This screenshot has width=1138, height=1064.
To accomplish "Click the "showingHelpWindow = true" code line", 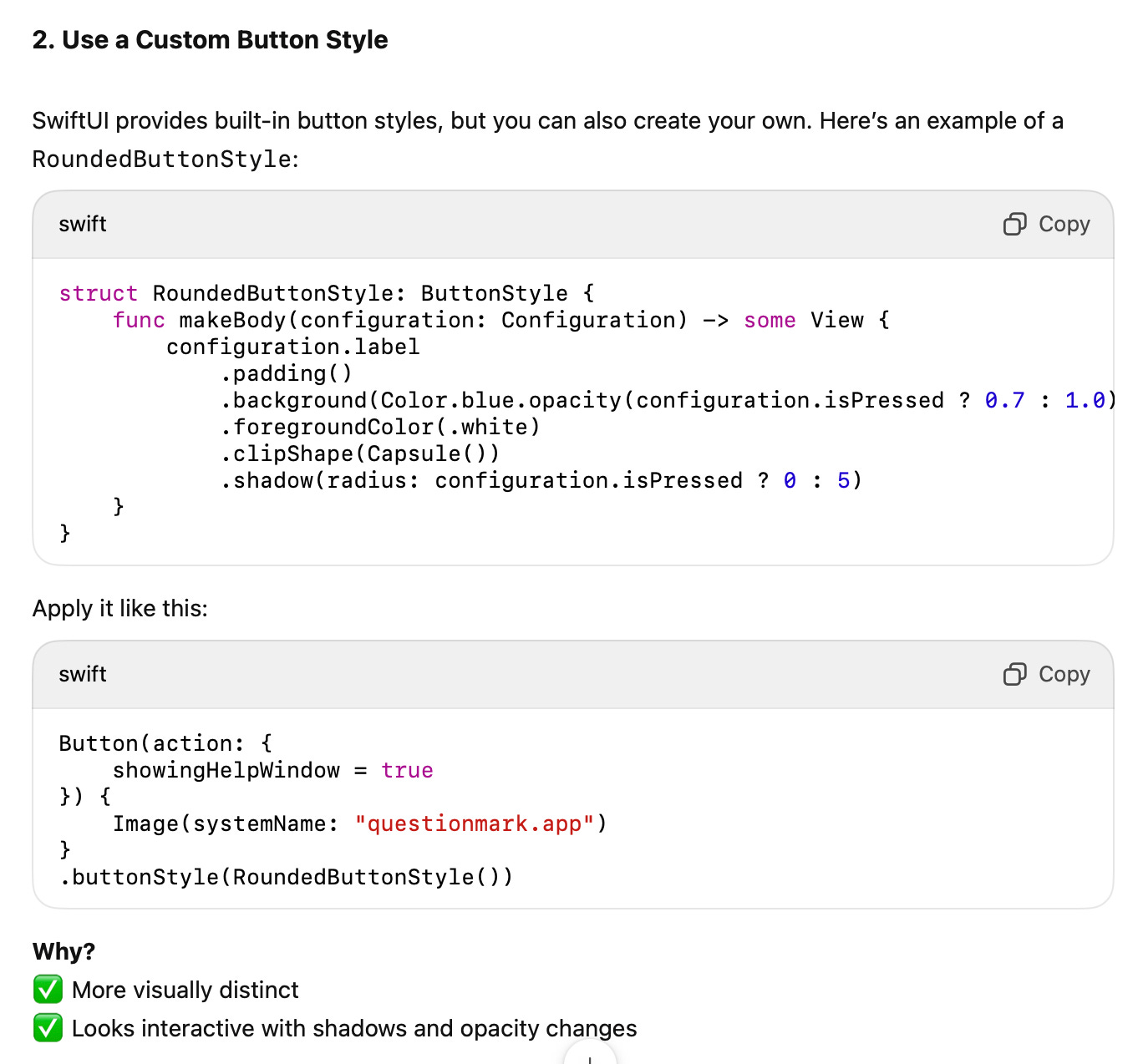I will (x=273, y=770).
